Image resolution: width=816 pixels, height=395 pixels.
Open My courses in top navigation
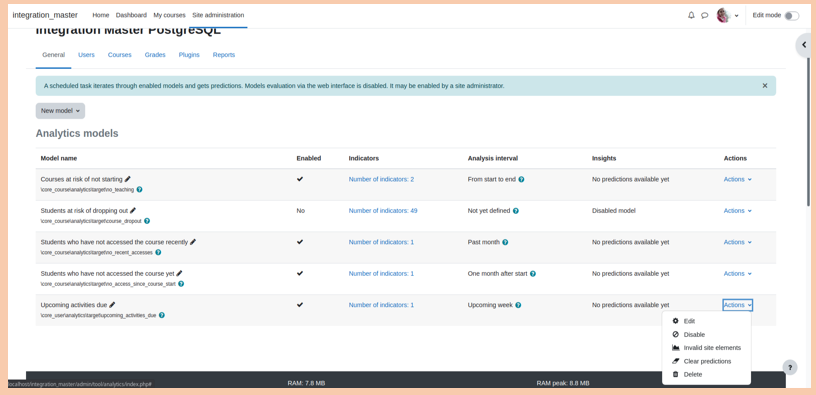point(169,15)
